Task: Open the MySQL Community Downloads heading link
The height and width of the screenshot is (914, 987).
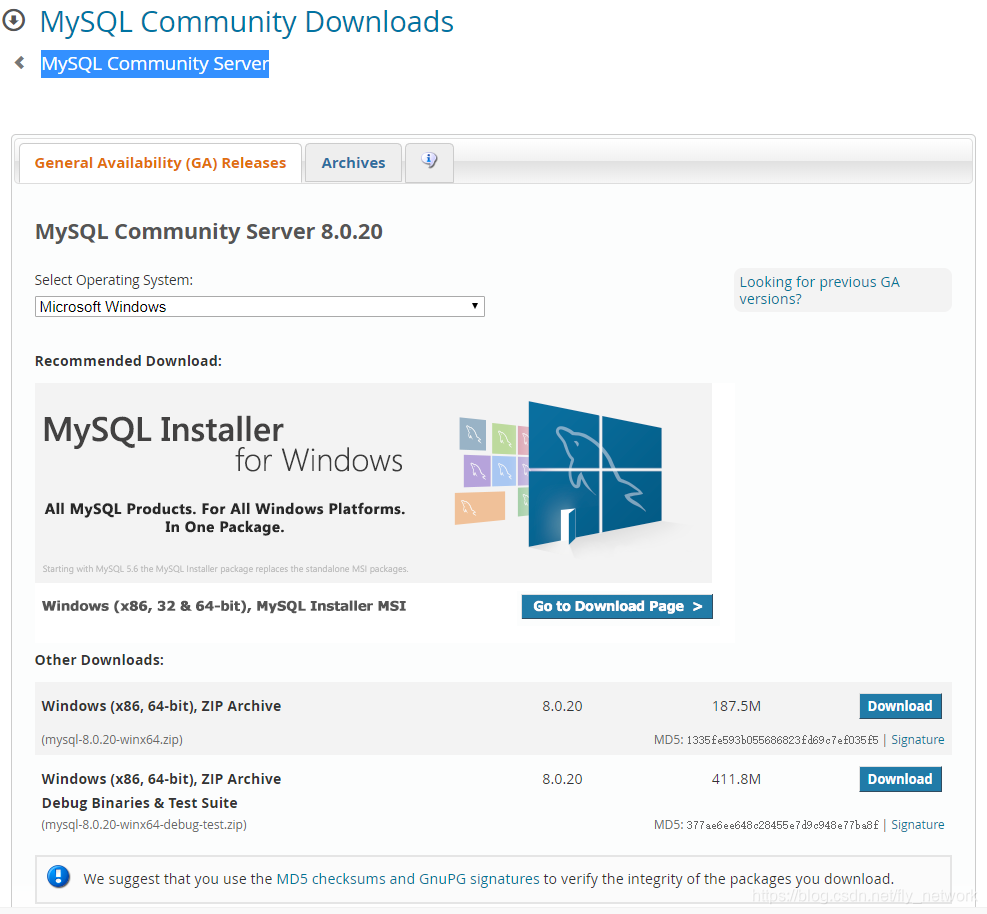Action: 246,22
